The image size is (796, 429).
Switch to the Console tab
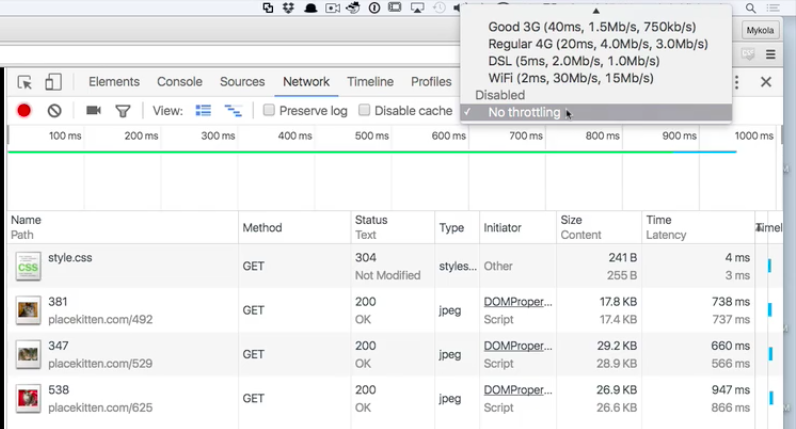(x=180, y=82)
